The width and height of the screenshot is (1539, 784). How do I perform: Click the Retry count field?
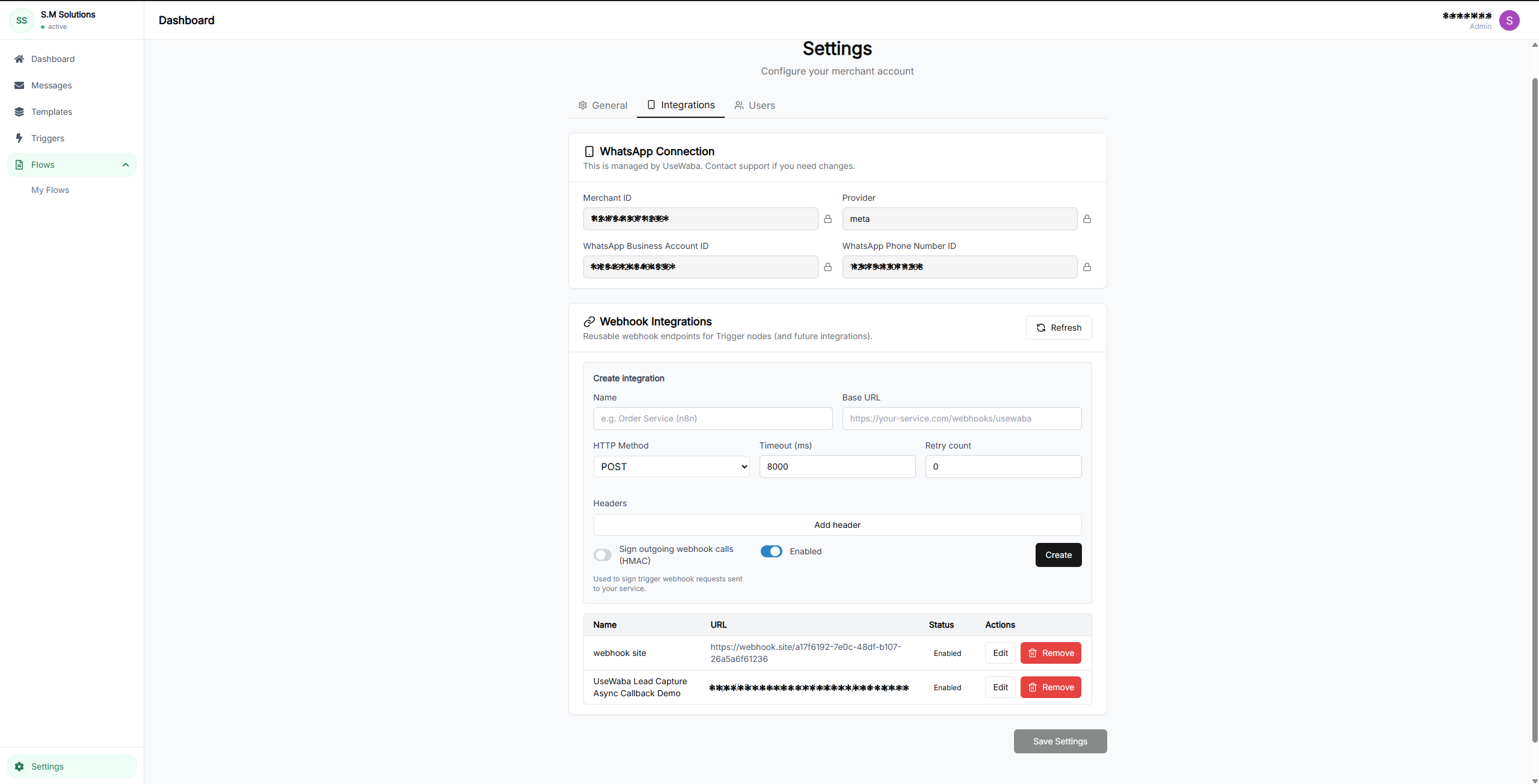point(1003,467)
